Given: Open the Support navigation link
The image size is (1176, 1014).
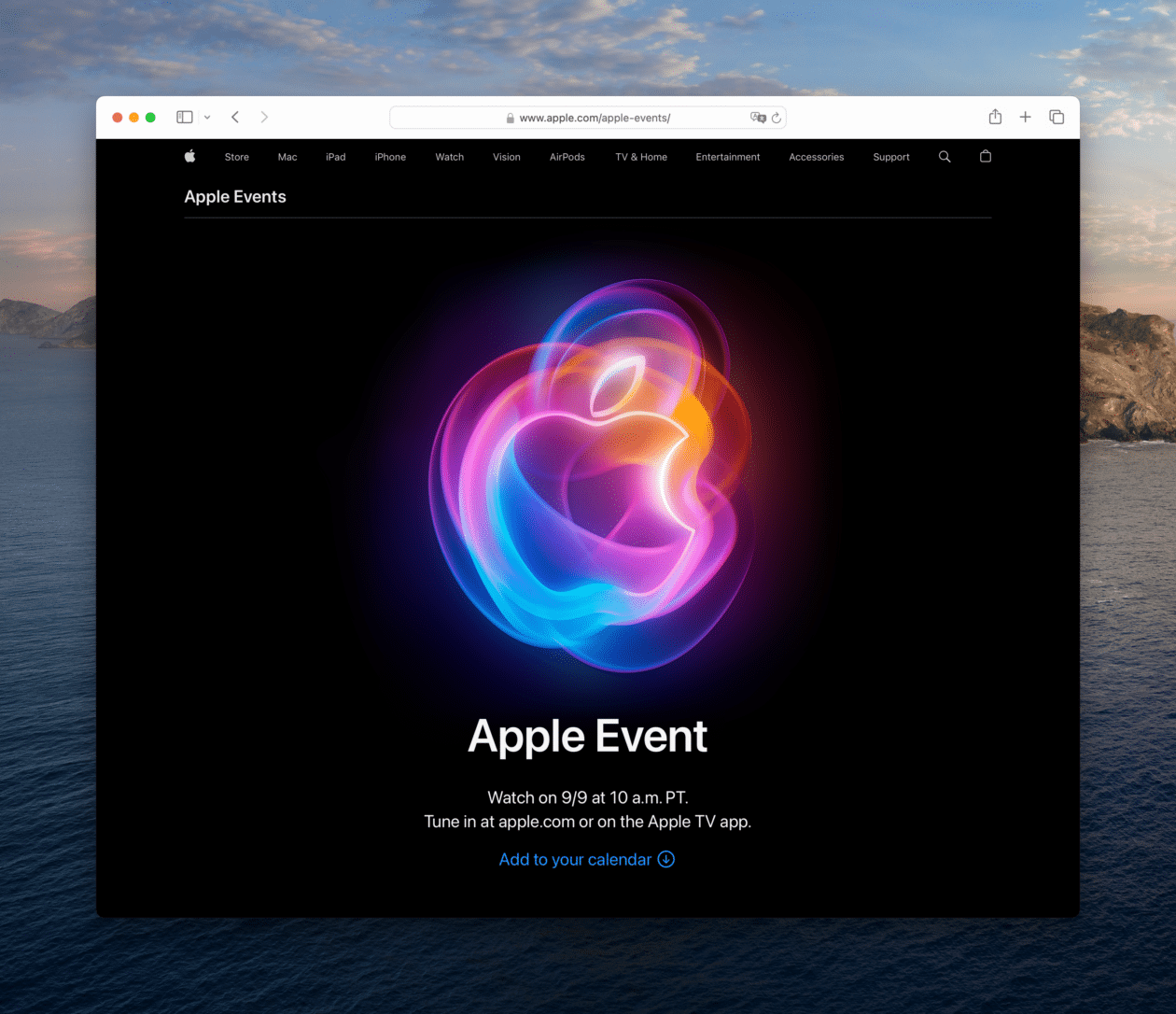Looking at the screenshot, I should click(890, 157).
